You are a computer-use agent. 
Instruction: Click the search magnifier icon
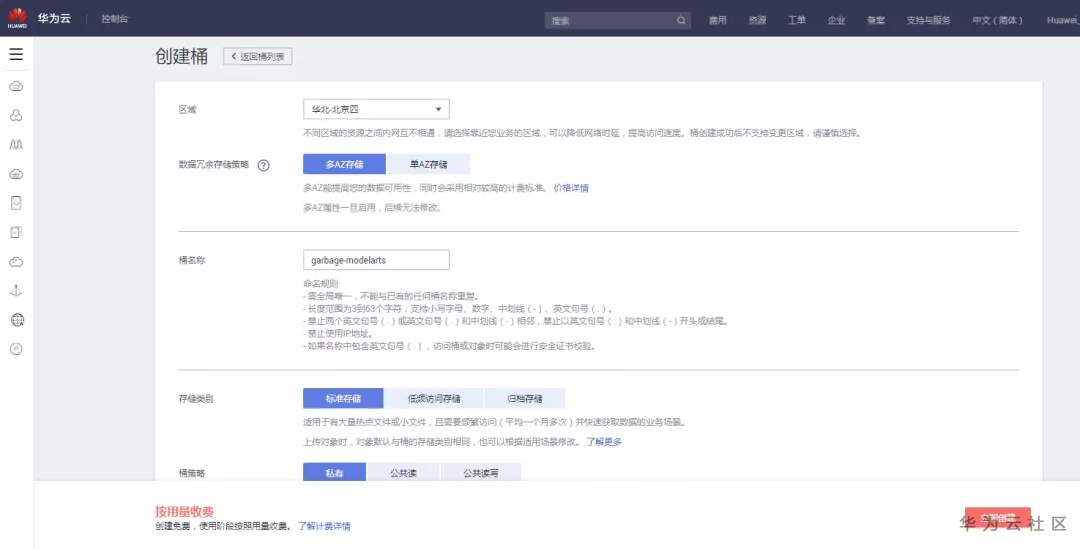click(681, 20)
